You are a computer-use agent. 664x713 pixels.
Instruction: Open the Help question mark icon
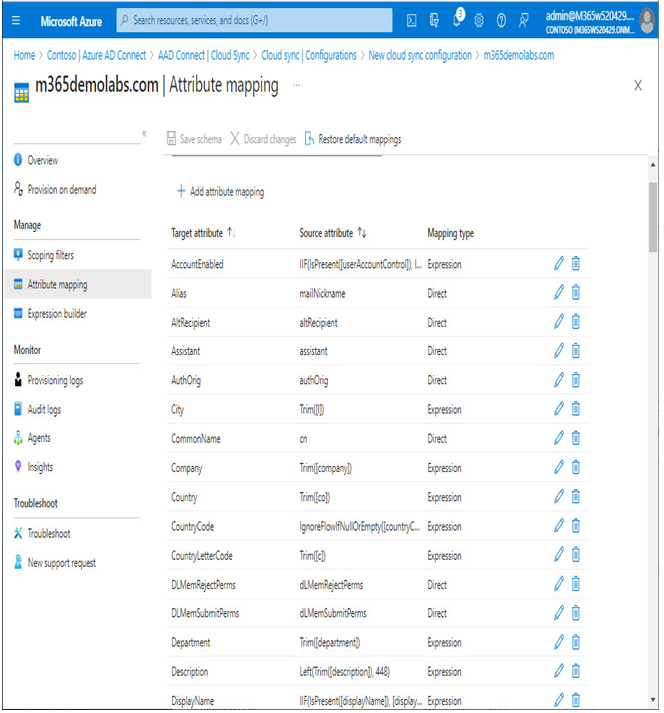(x=501, y=20)
